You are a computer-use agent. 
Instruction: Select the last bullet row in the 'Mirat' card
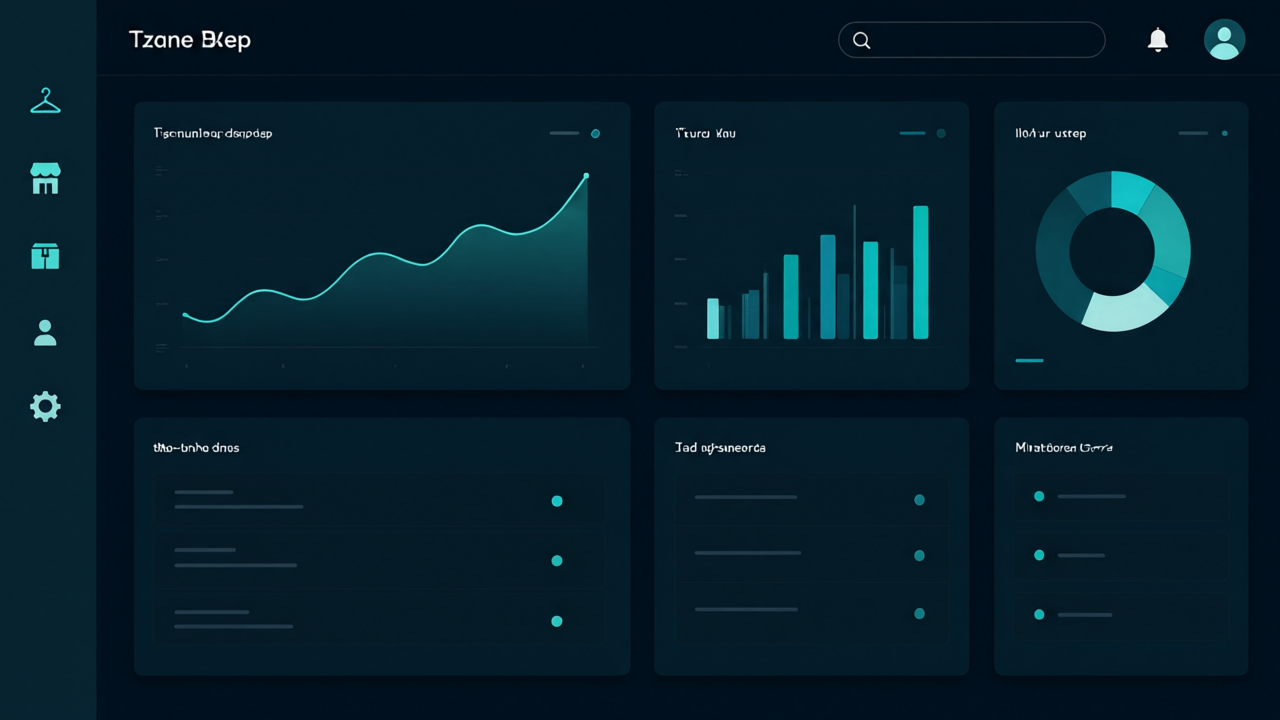click(1121, 615)
